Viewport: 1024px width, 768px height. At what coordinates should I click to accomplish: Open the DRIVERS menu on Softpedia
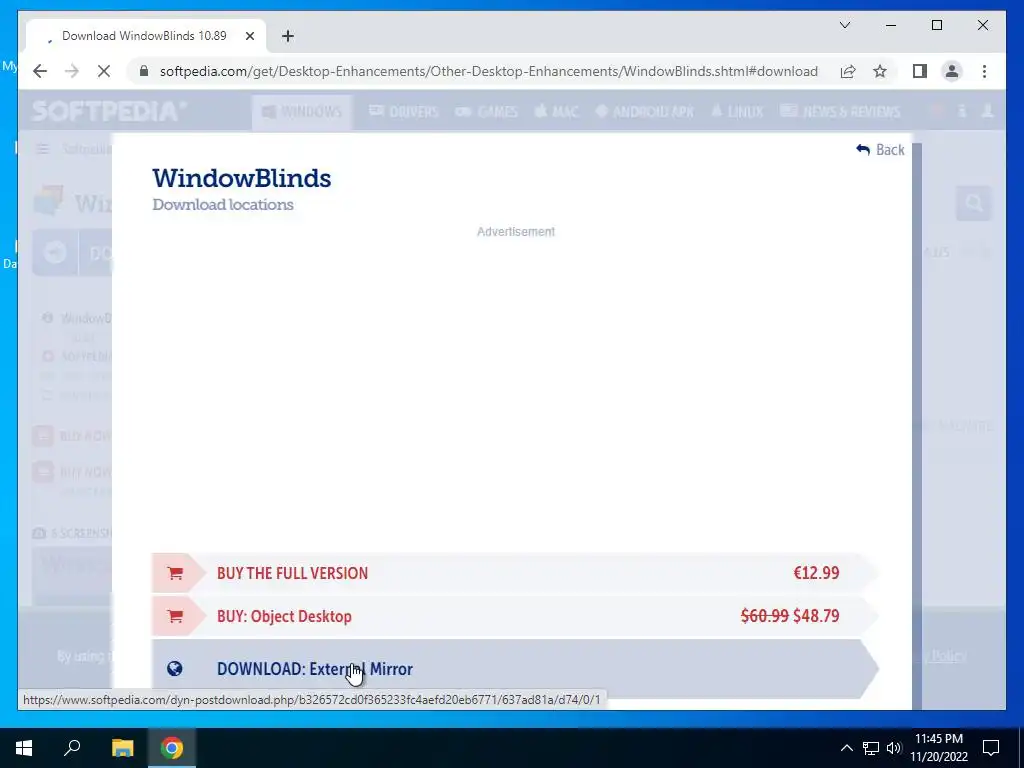coord(404,112)
